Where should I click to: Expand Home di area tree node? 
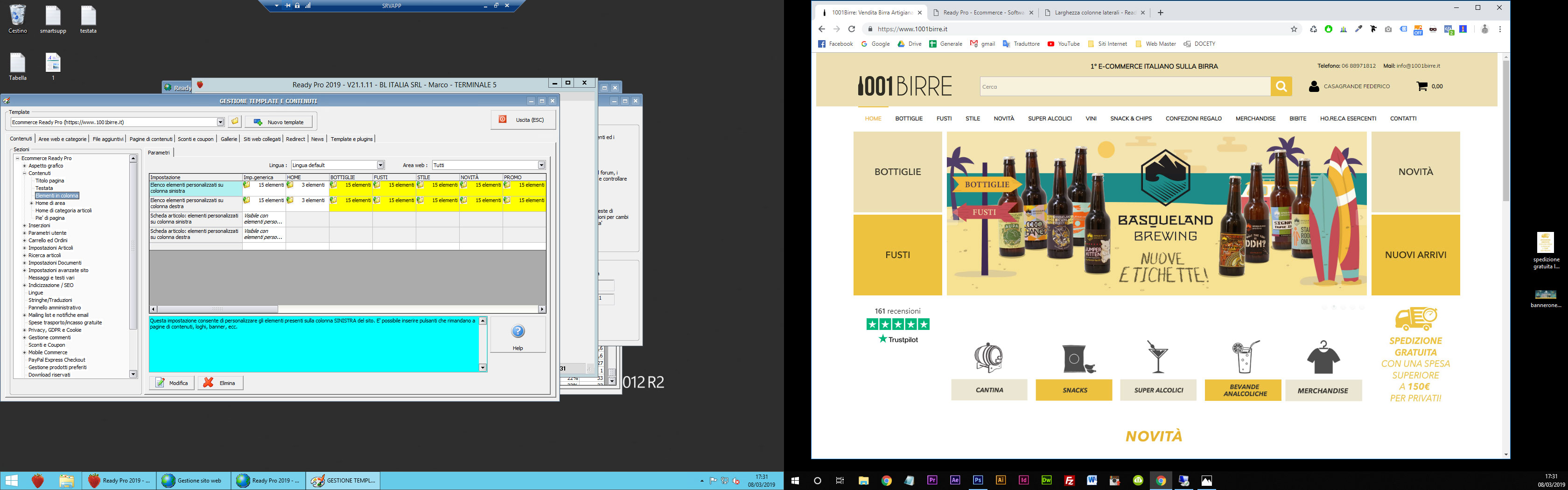[x=31, y=203]
